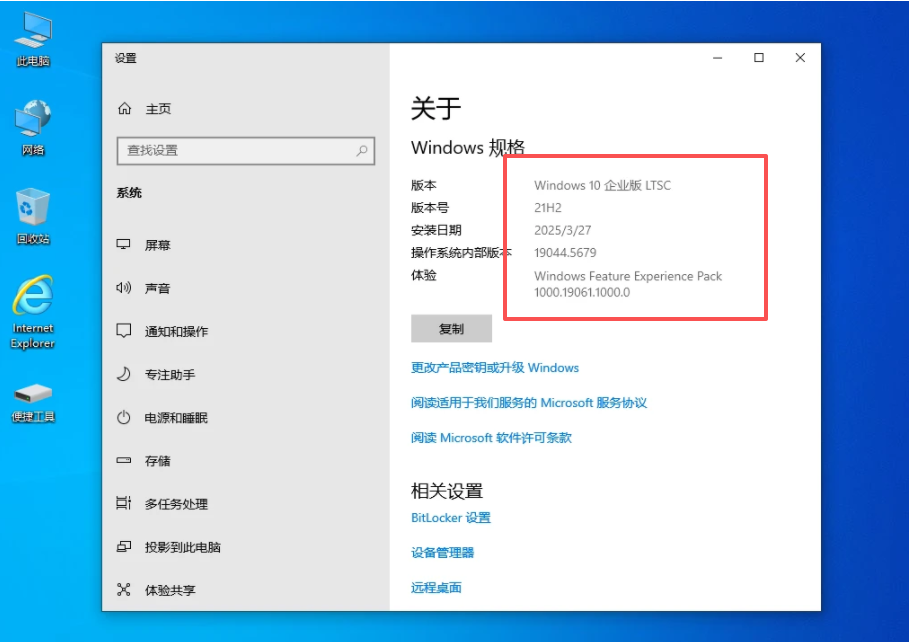Click the 安装日期 label
The image size is (909, 642).
click(436, 230)
